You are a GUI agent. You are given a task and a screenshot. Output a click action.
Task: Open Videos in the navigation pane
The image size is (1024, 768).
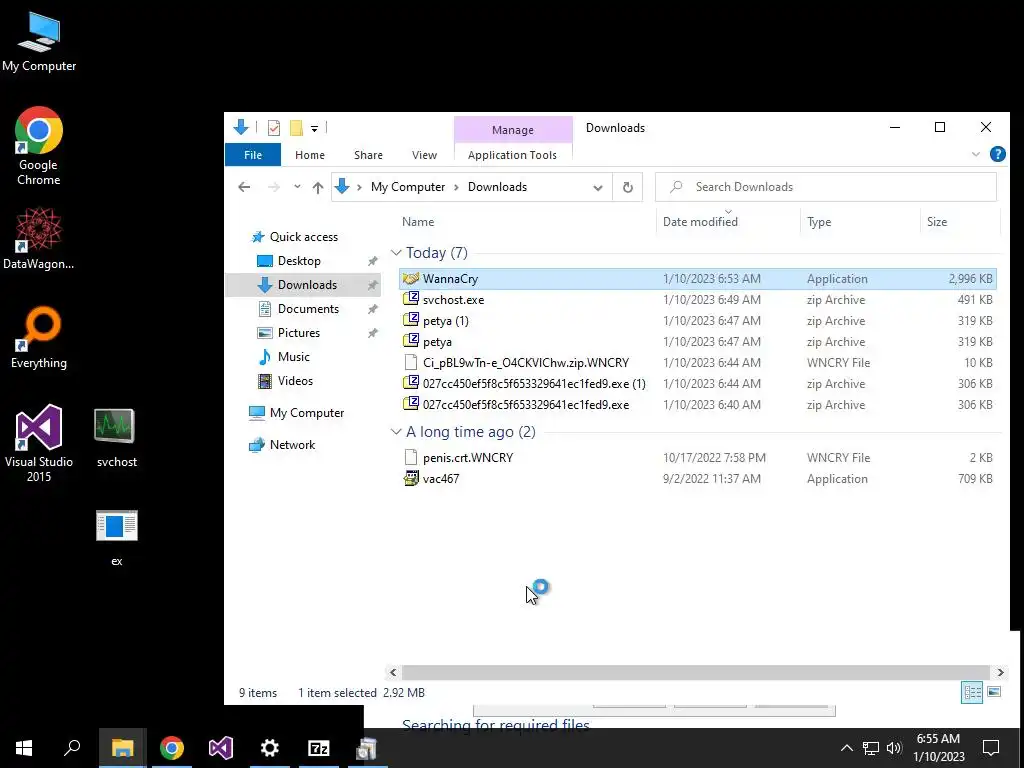(x=295, y=381)
